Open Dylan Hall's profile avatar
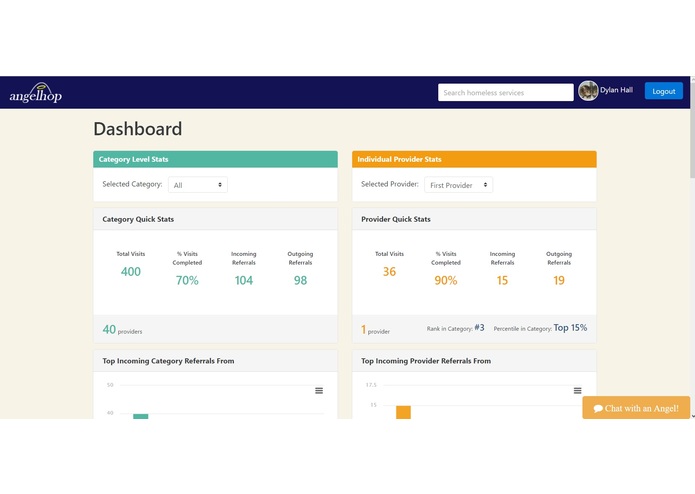Viewport: 695px width, 494px height. click(x=588, y=91)
